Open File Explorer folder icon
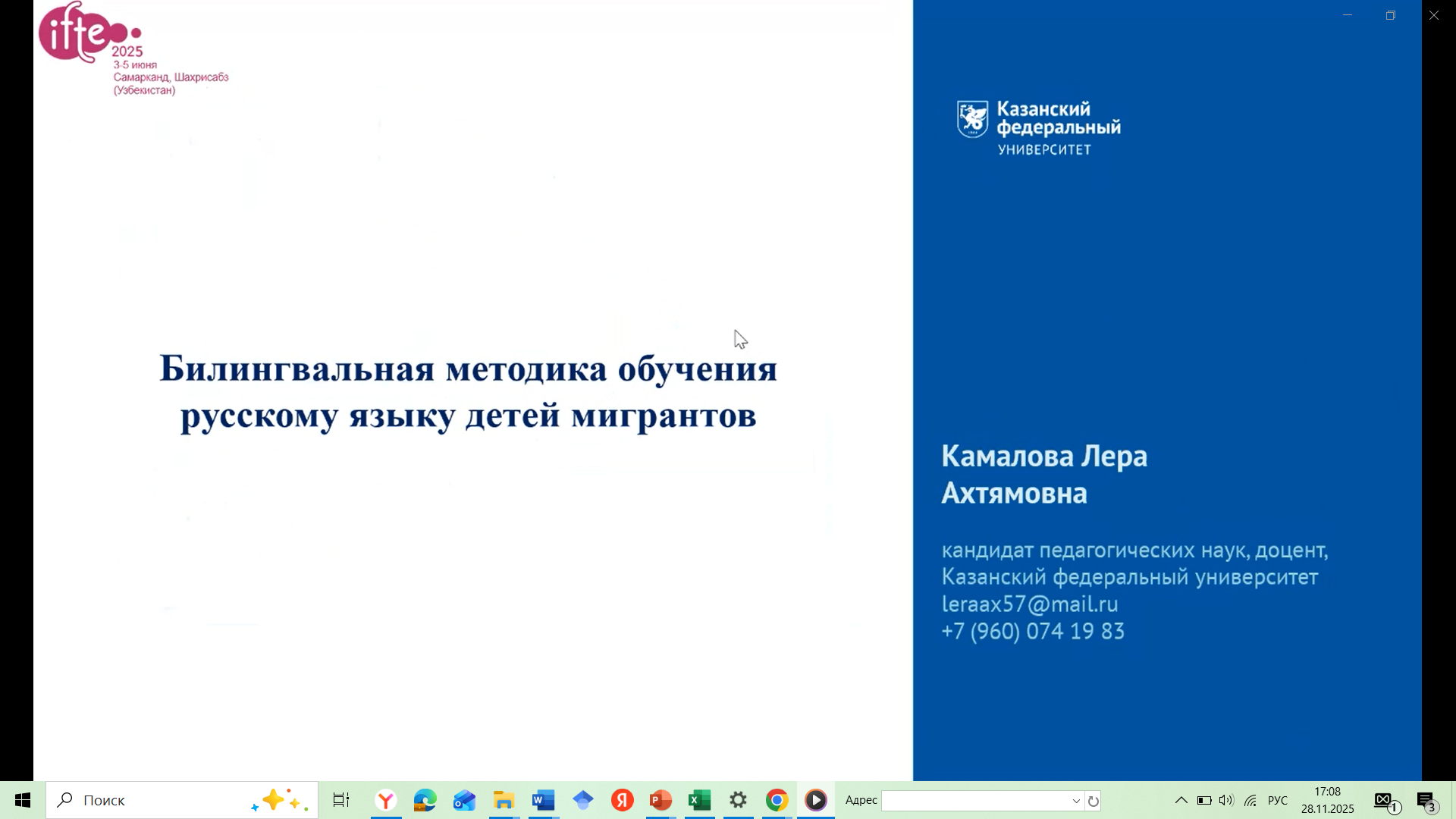Image resolution: width=1456 pixels, height=819 pixels. (504, 800)
